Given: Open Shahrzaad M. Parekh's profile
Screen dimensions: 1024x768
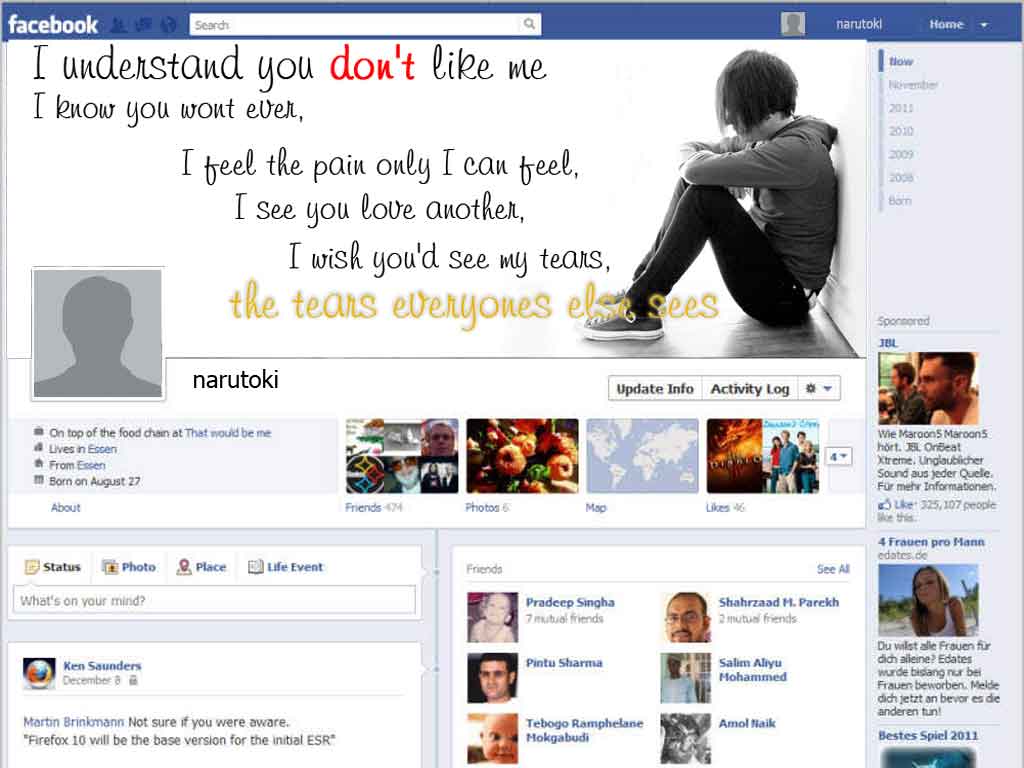Looking at the screenshot, I should [778, 602].
